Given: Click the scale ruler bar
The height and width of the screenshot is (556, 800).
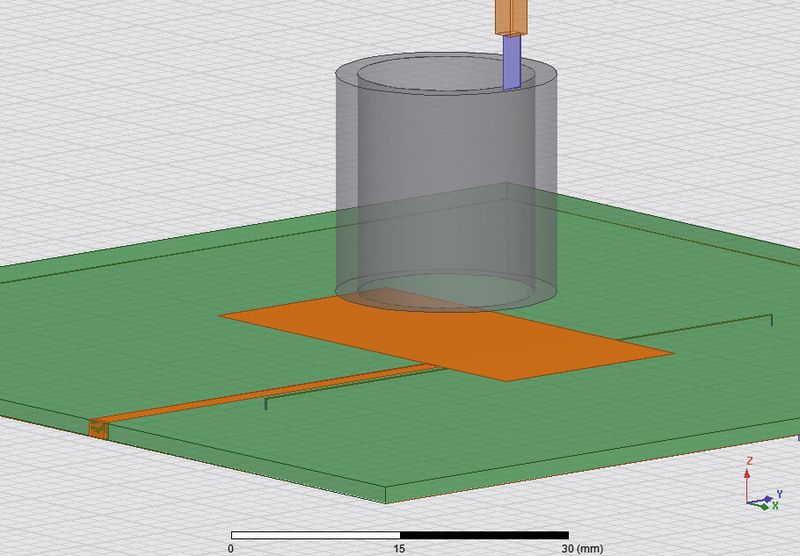Looking at the screenshot, I should click(x=399, y=535).
